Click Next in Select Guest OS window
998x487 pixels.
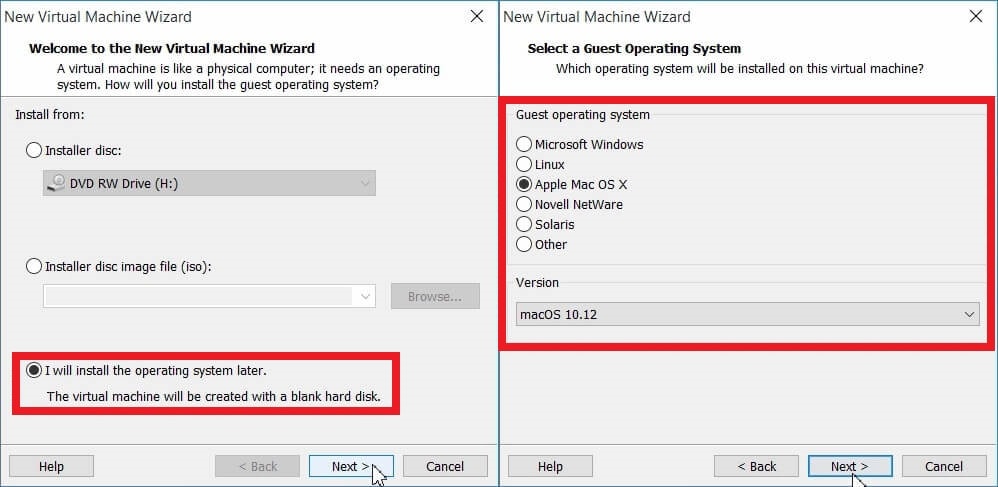(x=850, y=467)
